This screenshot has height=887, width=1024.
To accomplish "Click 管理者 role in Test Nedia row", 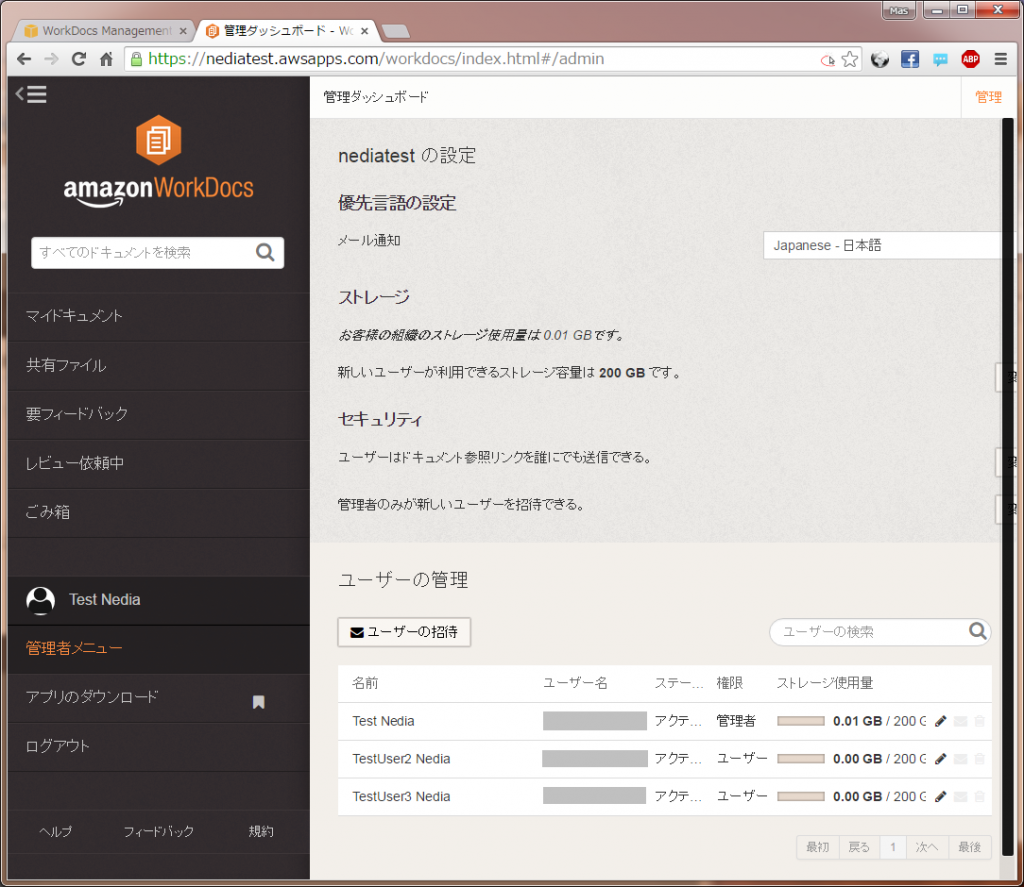I will [x=736, y=721].
